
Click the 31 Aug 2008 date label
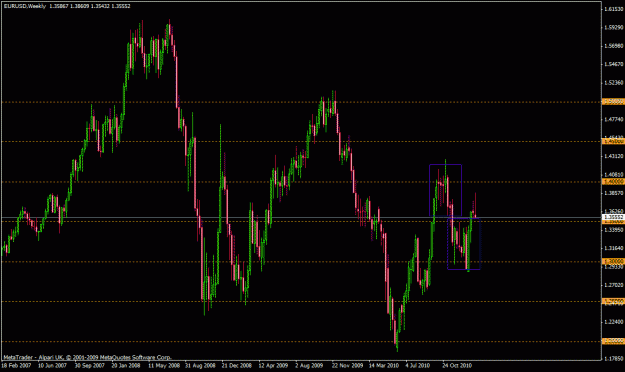click(x=200, y=365)
